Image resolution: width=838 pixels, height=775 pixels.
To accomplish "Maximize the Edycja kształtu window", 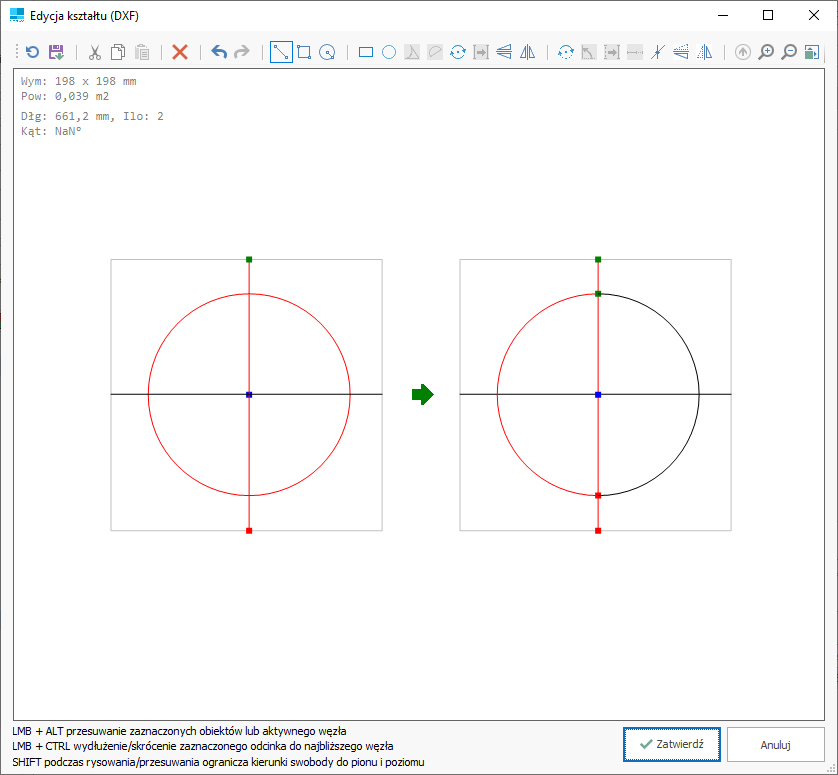I will [x=768, y=16].
